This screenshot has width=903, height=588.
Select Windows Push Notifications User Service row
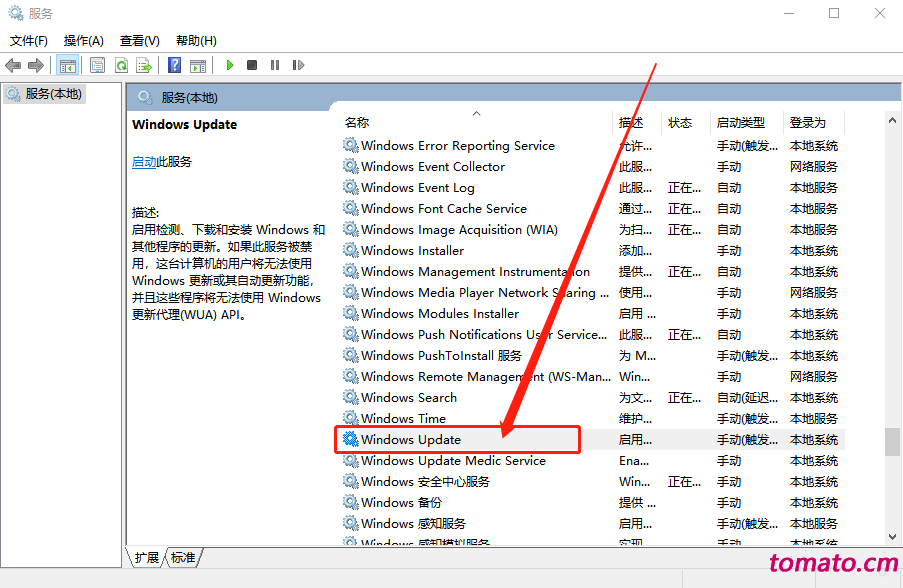pyautogui.click(x=591, y=335)
